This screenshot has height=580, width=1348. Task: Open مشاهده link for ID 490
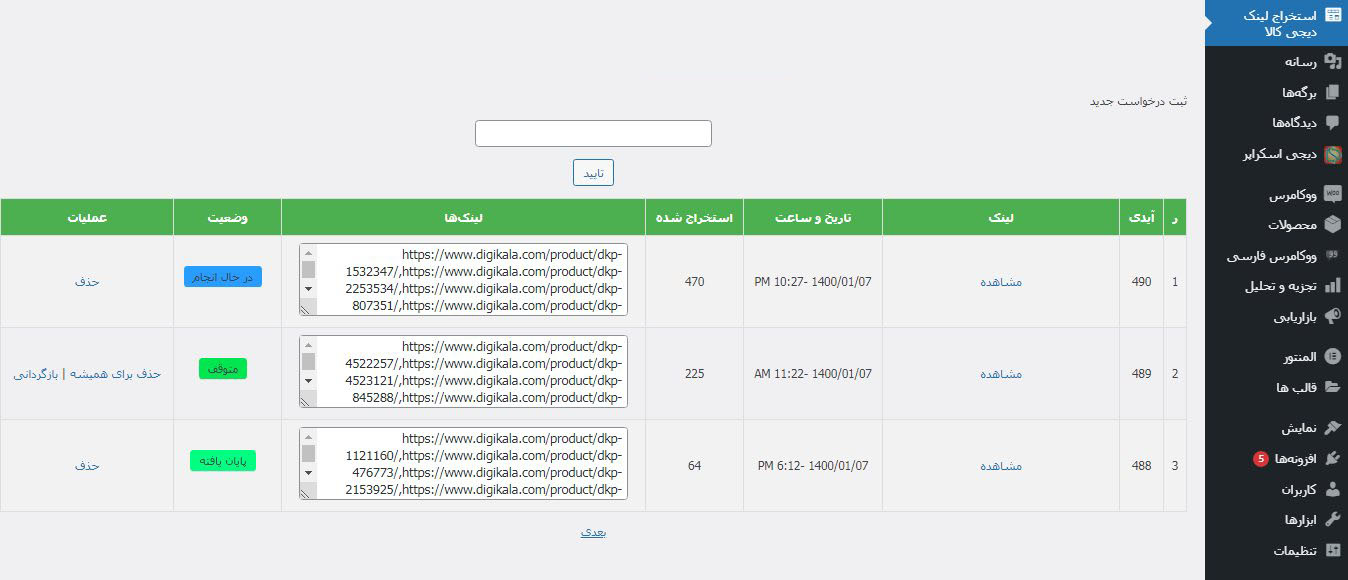coord(1001,282)
